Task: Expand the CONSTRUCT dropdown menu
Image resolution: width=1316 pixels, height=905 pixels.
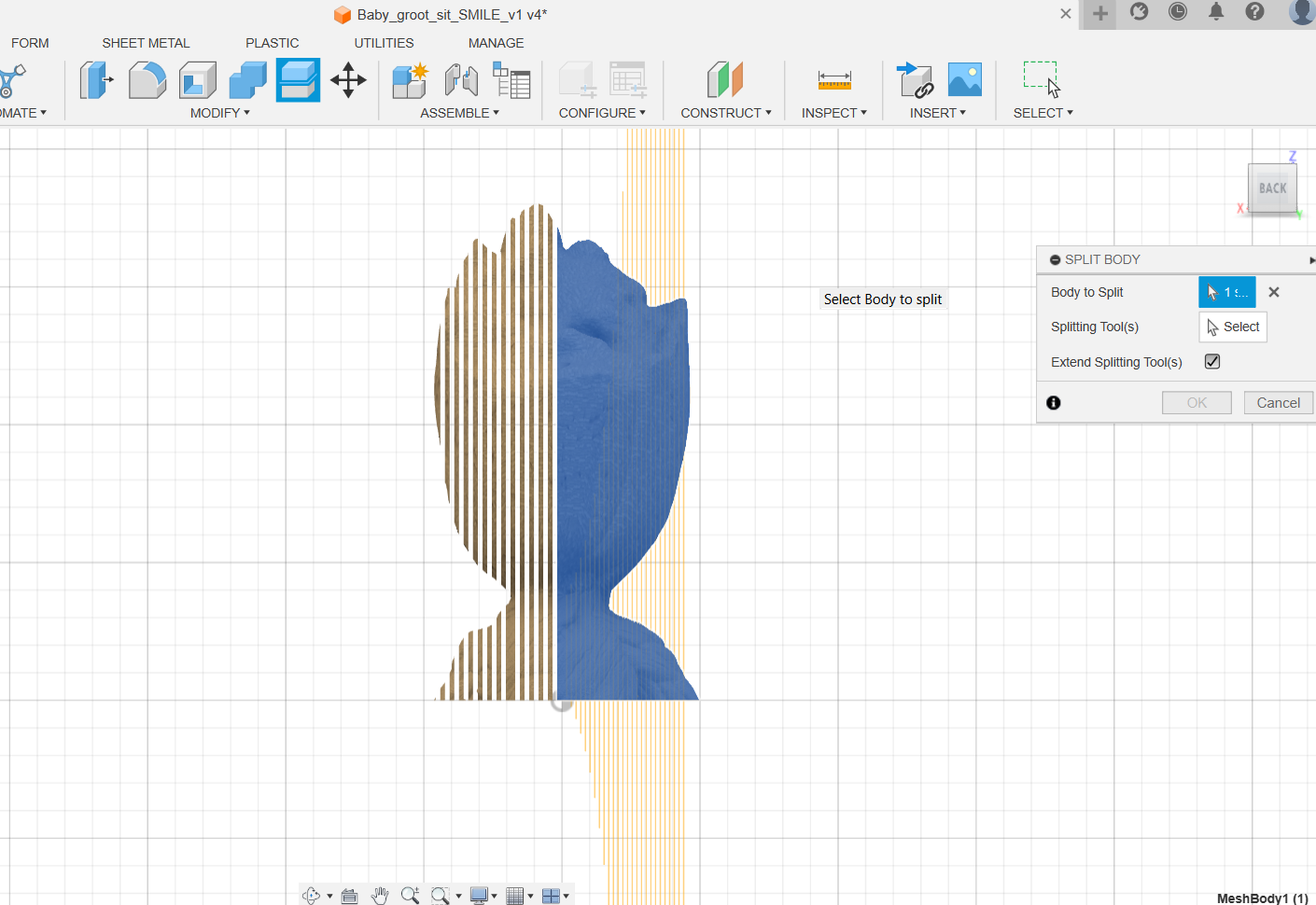Action: pyautogui.click(x=726, y=113)
